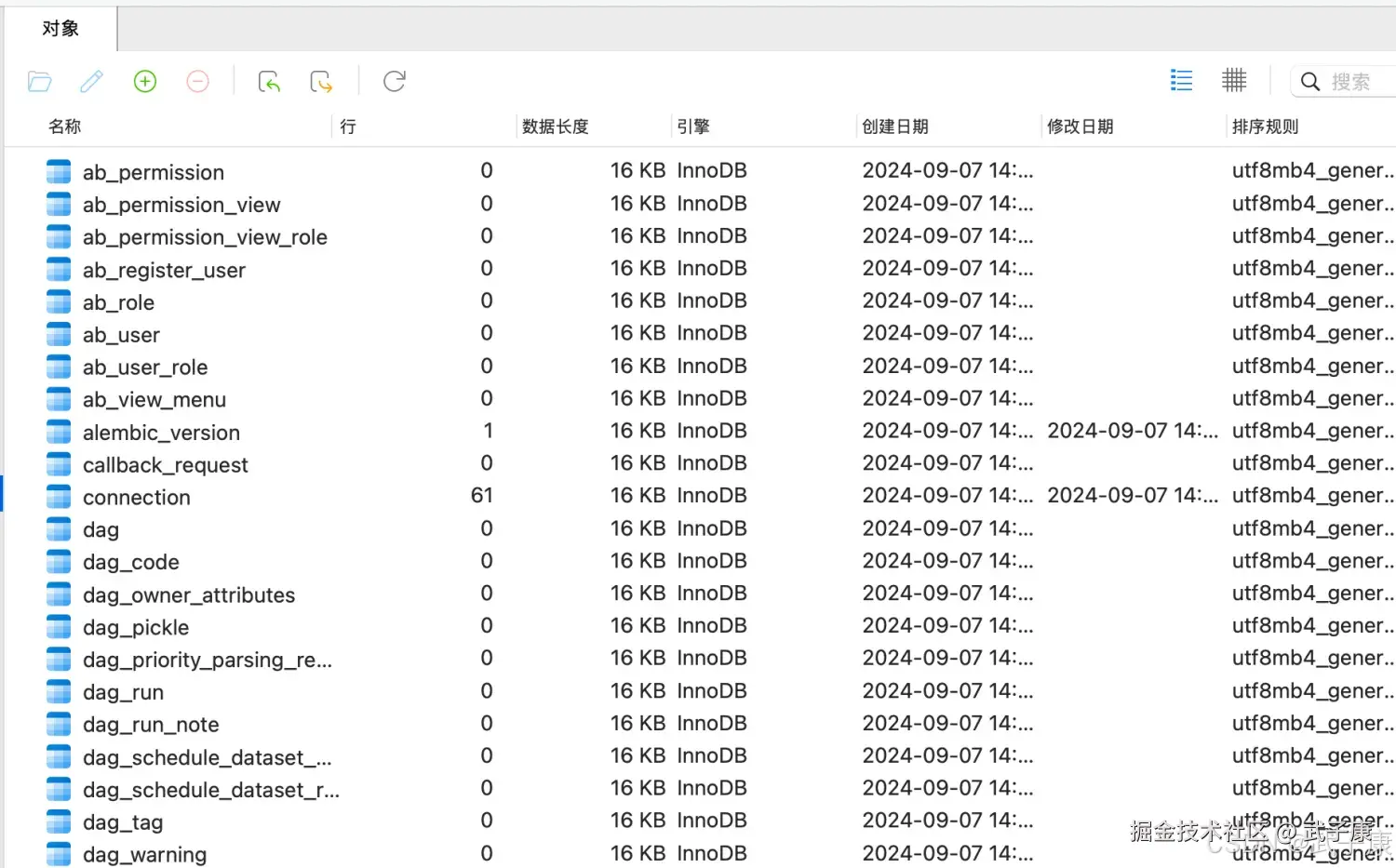Viewport: 1396px width, 868px height.
Task: Select the dag_run_note table name
Action: (x=151, y=725)
